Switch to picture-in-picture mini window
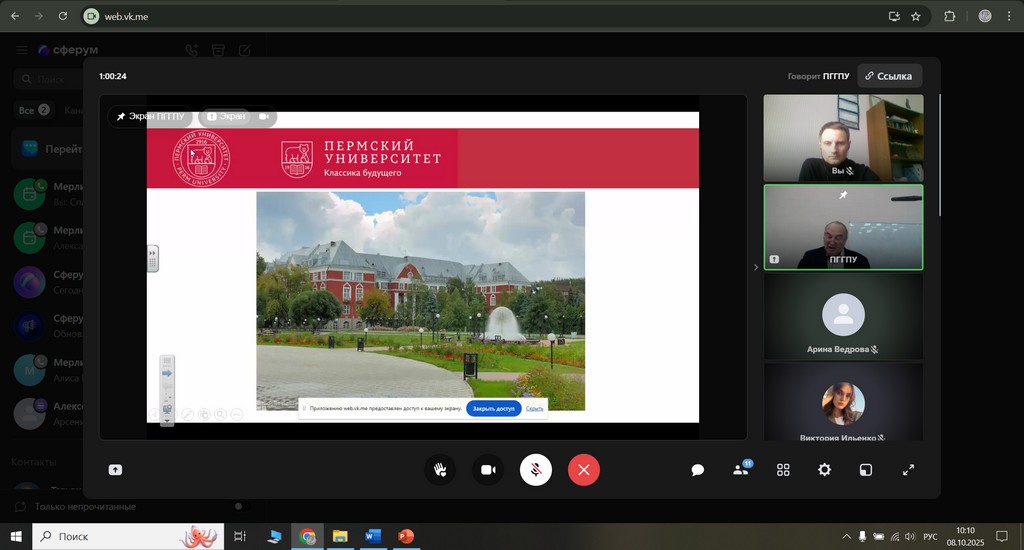Screen dimensions: 1024x550 [866, 470]
